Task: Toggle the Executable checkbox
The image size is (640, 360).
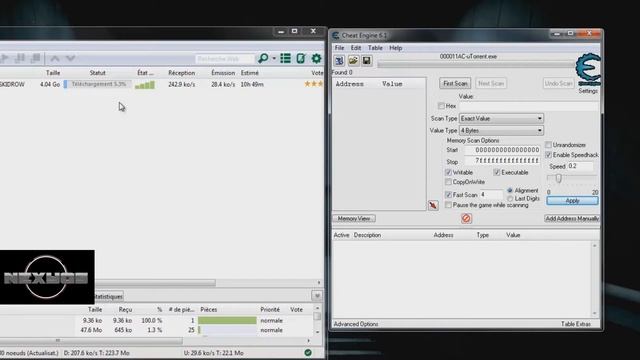Action: 497,173
